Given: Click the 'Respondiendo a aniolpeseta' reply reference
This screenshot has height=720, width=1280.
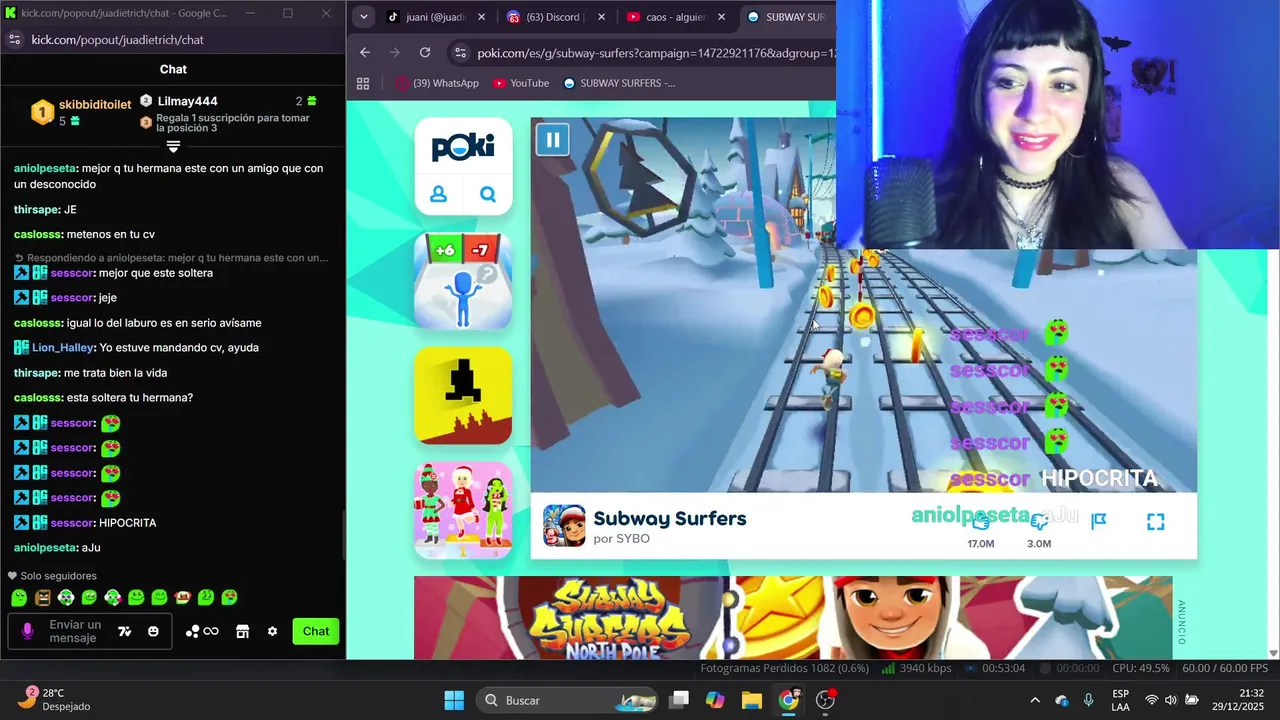Looking at the screenshot, I should [x=171, y=258].
